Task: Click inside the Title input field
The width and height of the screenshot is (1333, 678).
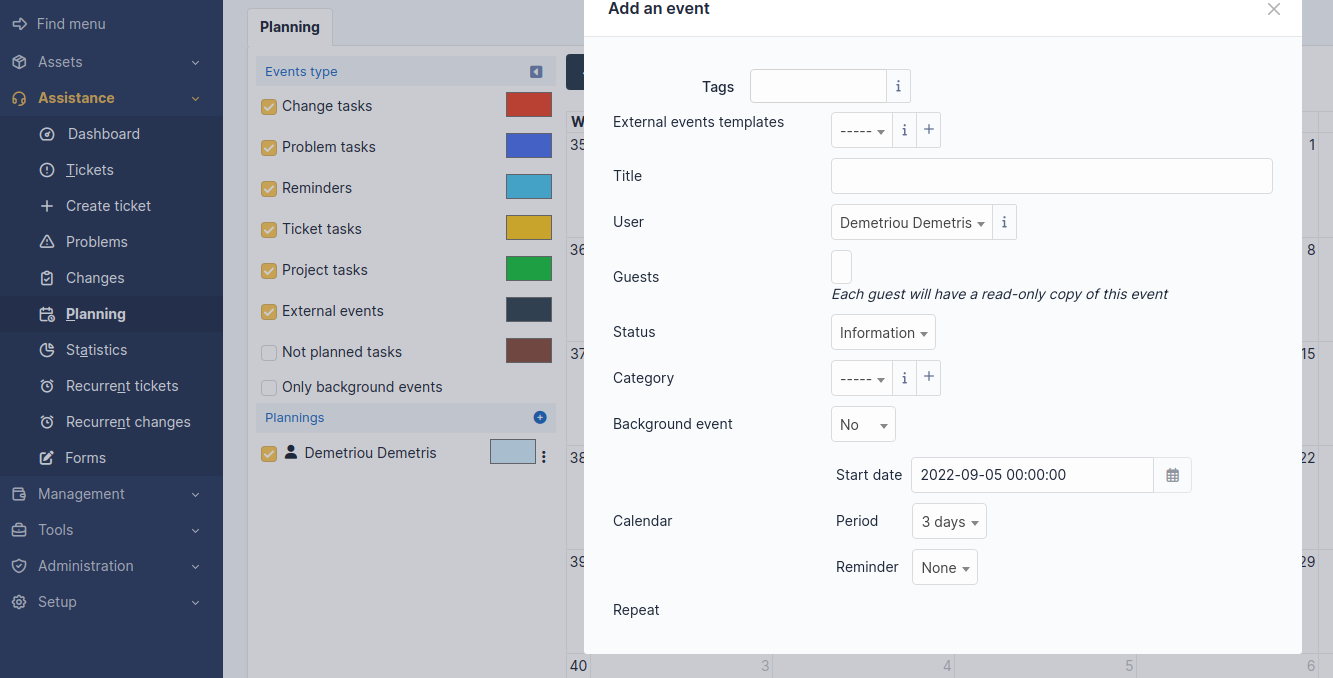Action: click(1050, 175)
